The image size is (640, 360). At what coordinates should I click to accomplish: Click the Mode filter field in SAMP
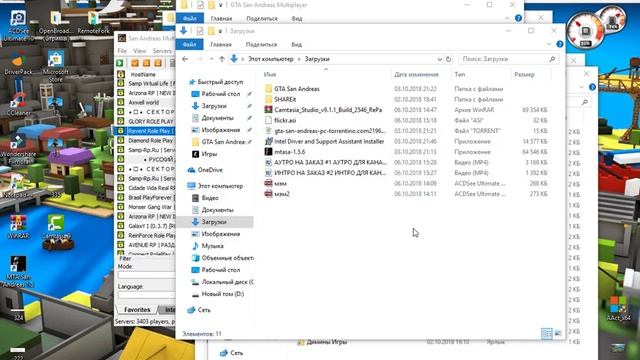(x=147, y=275)
